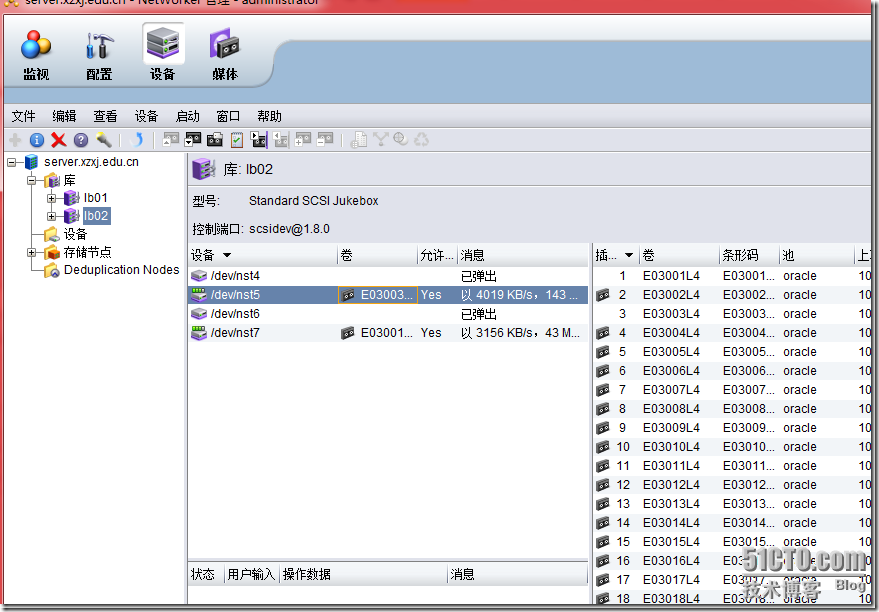Click the sort arrow on 插... slot column header

tap(629, 256)
